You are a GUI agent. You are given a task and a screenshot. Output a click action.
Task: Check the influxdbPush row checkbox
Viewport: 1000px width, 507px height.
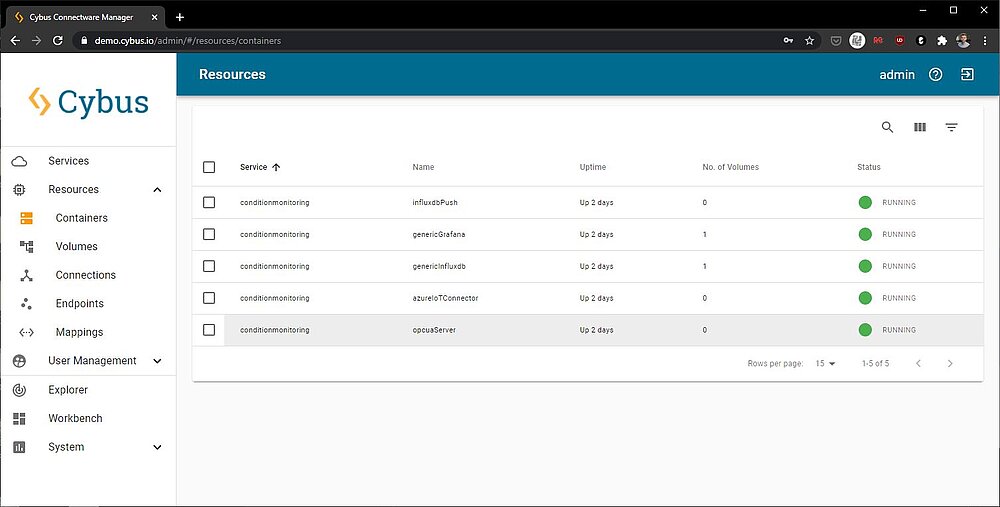point(209,202)
